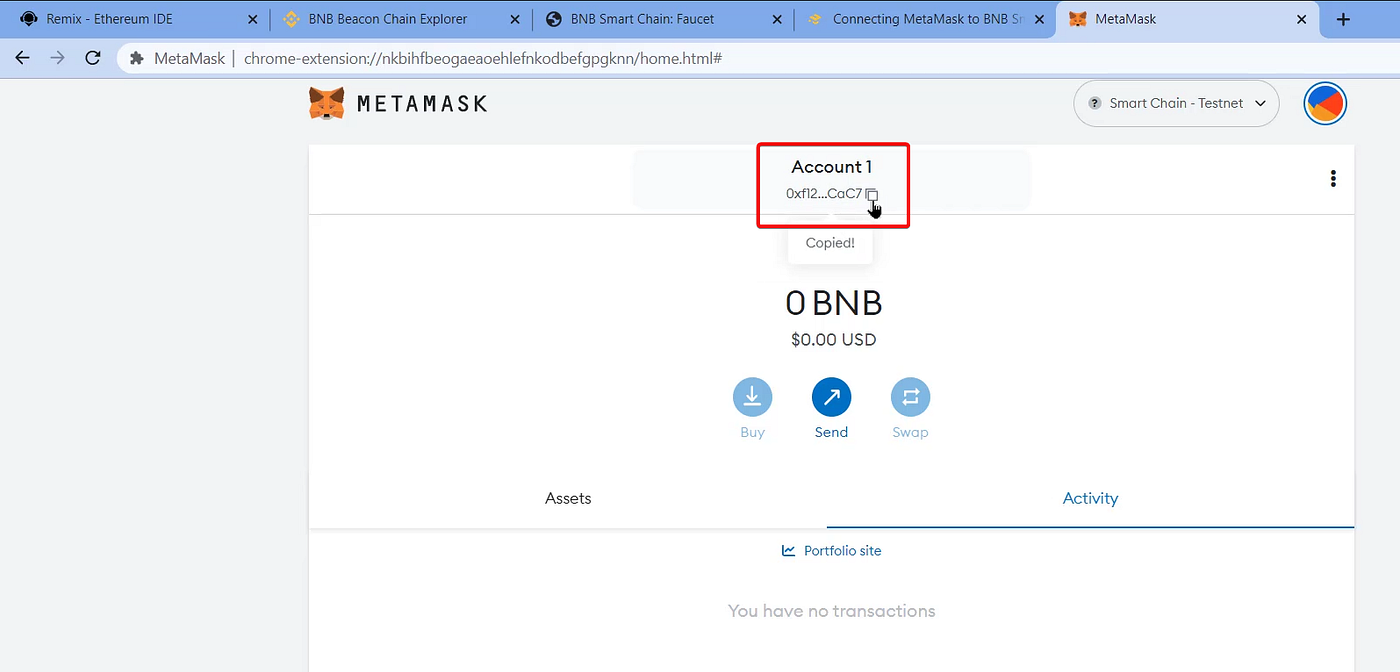Screen dimensions: 1400x672
Task: Reload the MetaMask page
Action: [x=92, y=58]
